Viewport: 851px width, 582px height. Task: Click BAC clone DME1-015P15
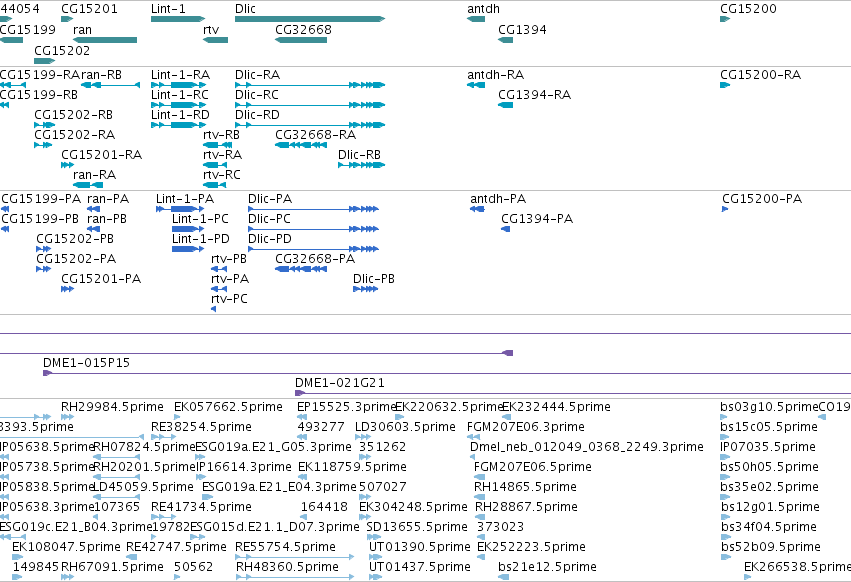coord(447,374)
